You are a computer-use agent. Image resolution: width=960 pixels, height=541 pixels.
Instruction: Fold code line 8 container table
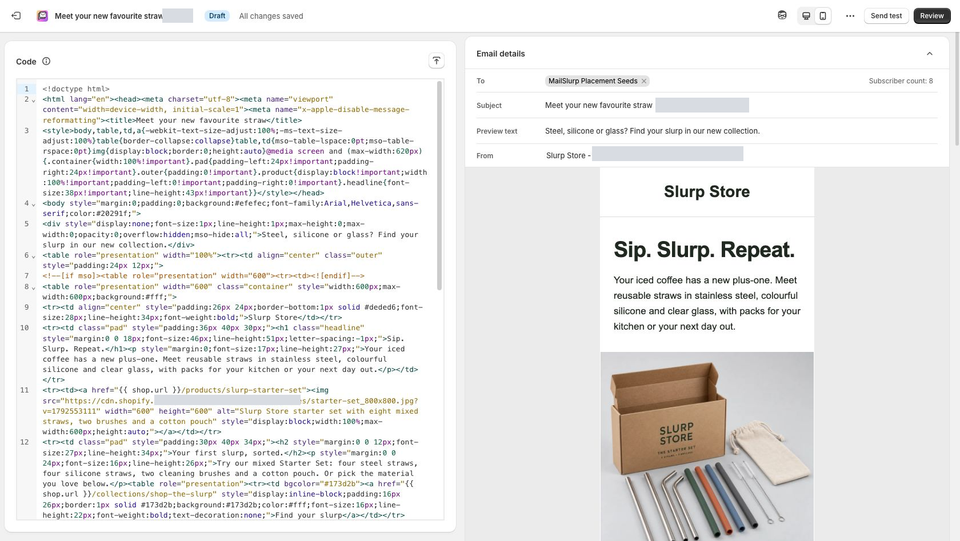tap(34, 287)
